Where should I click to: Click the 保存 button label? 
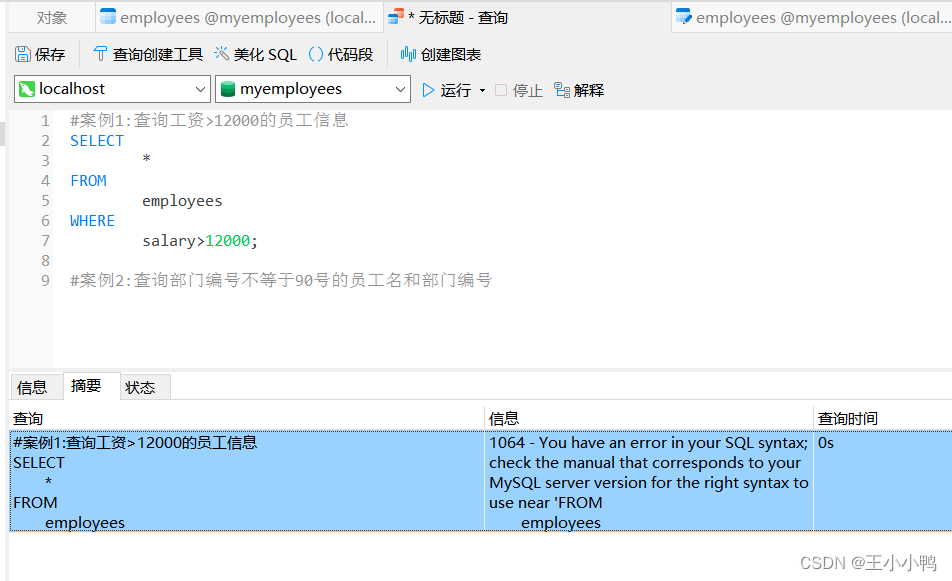(50, 55)
